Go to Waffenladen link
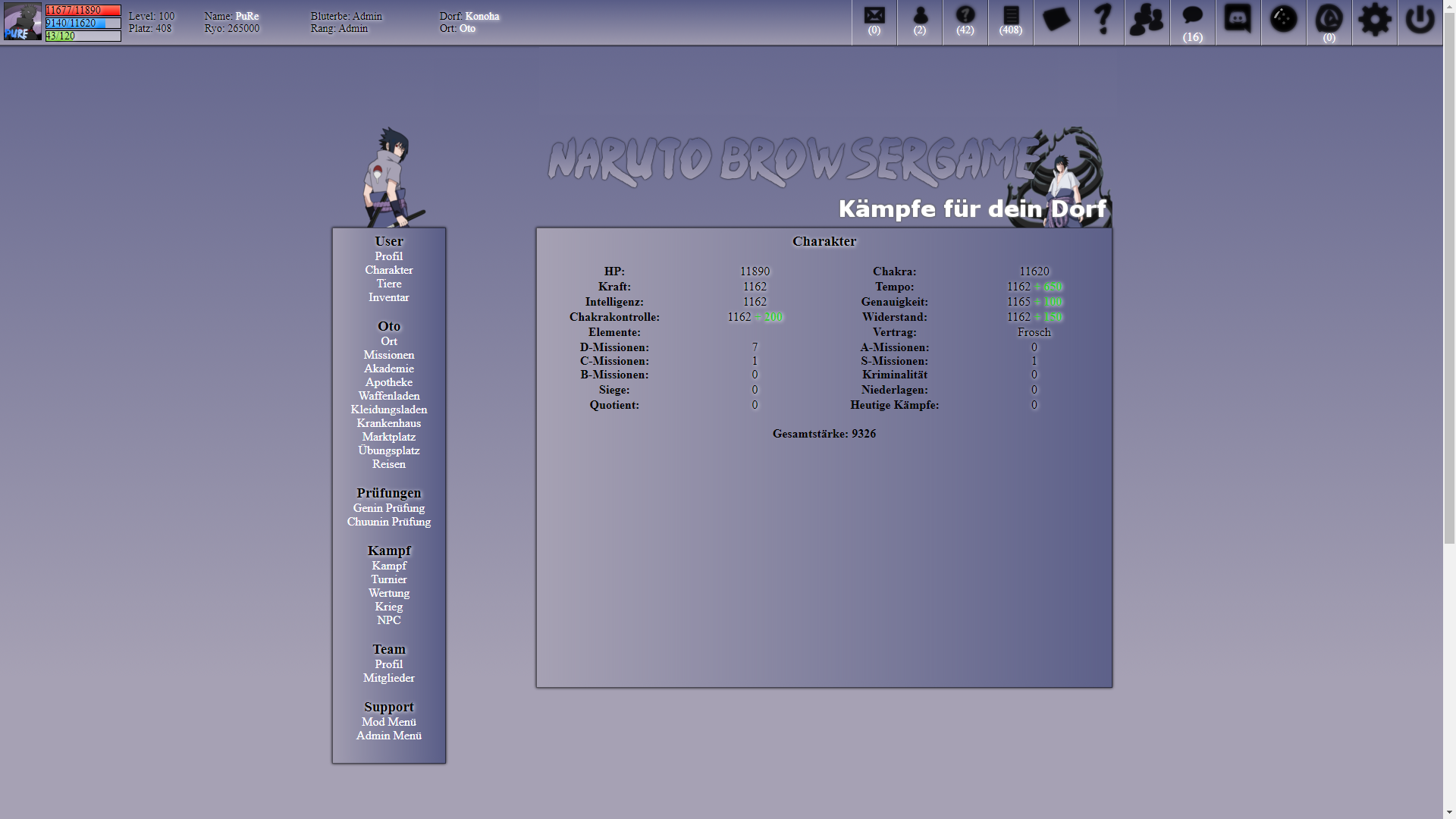 [388, 396]
